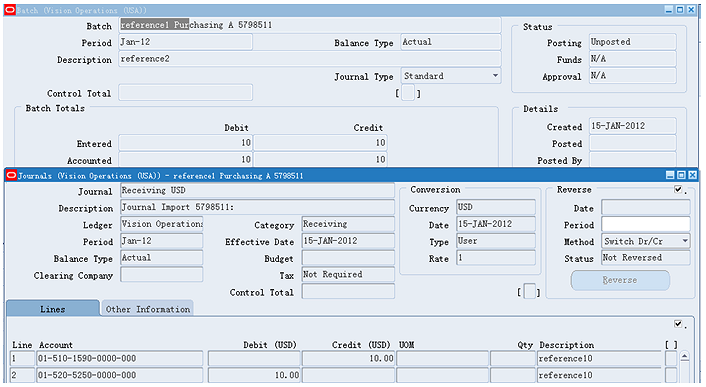Click the Batch name field
The height and width of the screenshot is (387, 706).
click(x=310, y=25)
